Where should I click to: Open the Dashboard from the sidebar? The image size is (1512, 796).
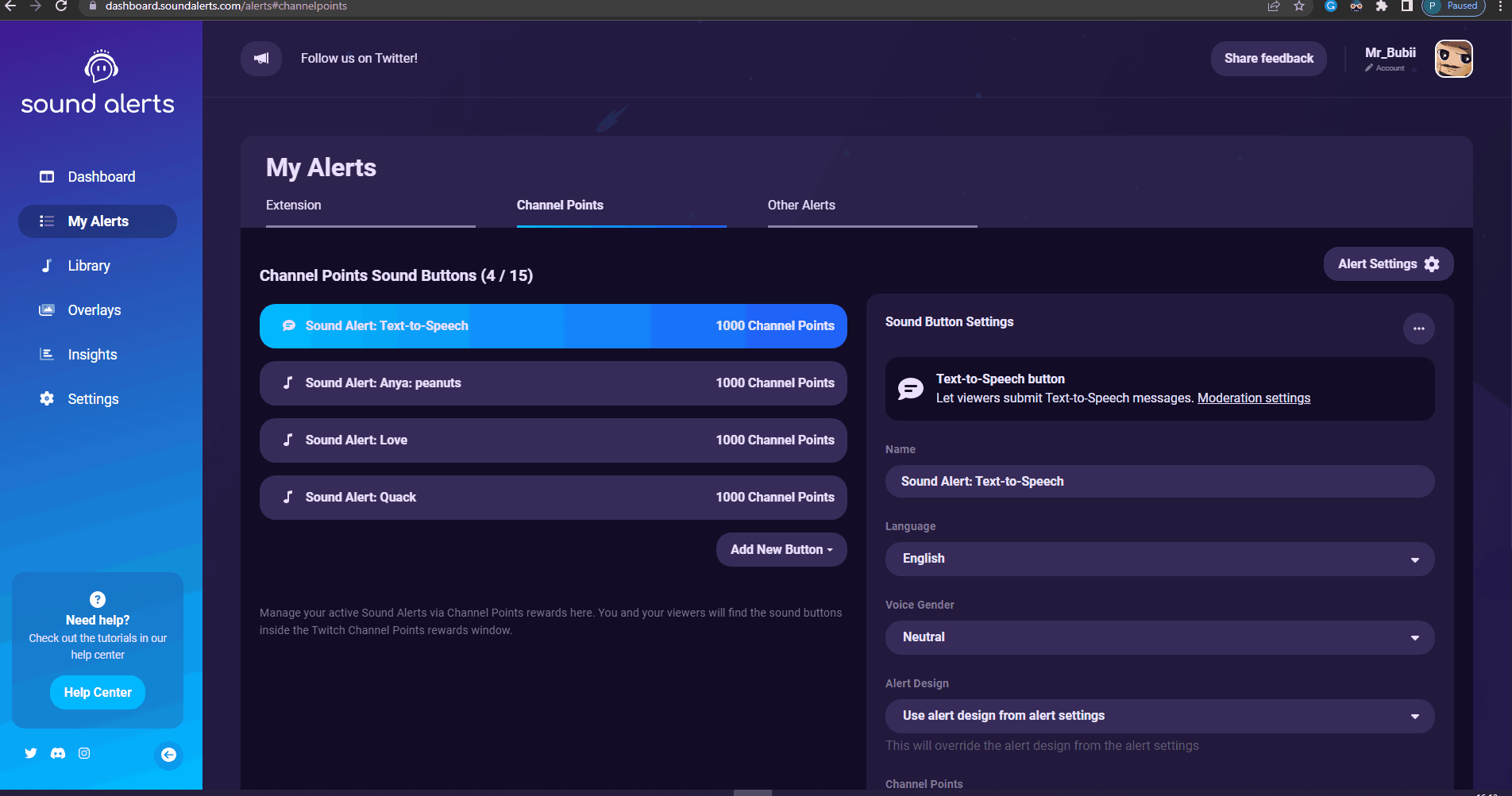[101, 176]
